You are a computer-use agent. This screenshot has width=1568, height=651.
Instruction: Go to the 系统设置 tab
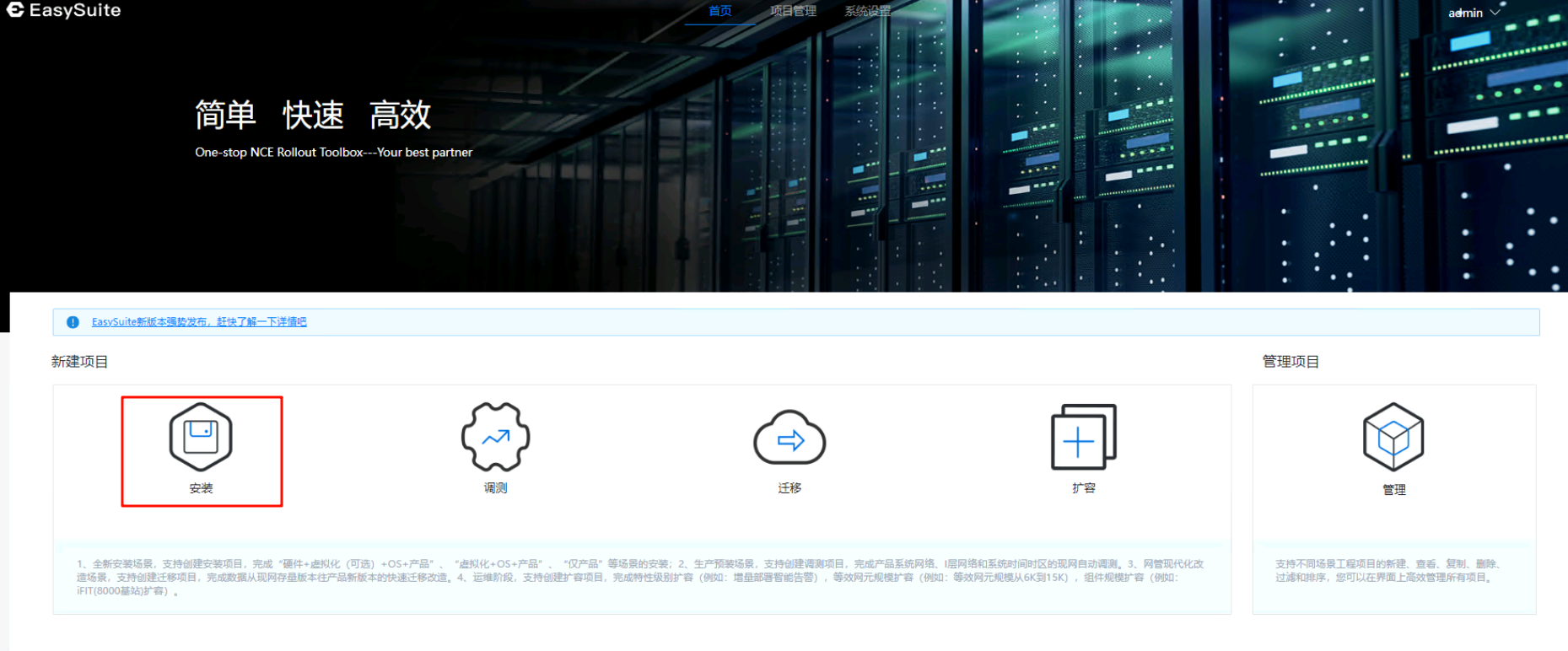click(867, 11)
